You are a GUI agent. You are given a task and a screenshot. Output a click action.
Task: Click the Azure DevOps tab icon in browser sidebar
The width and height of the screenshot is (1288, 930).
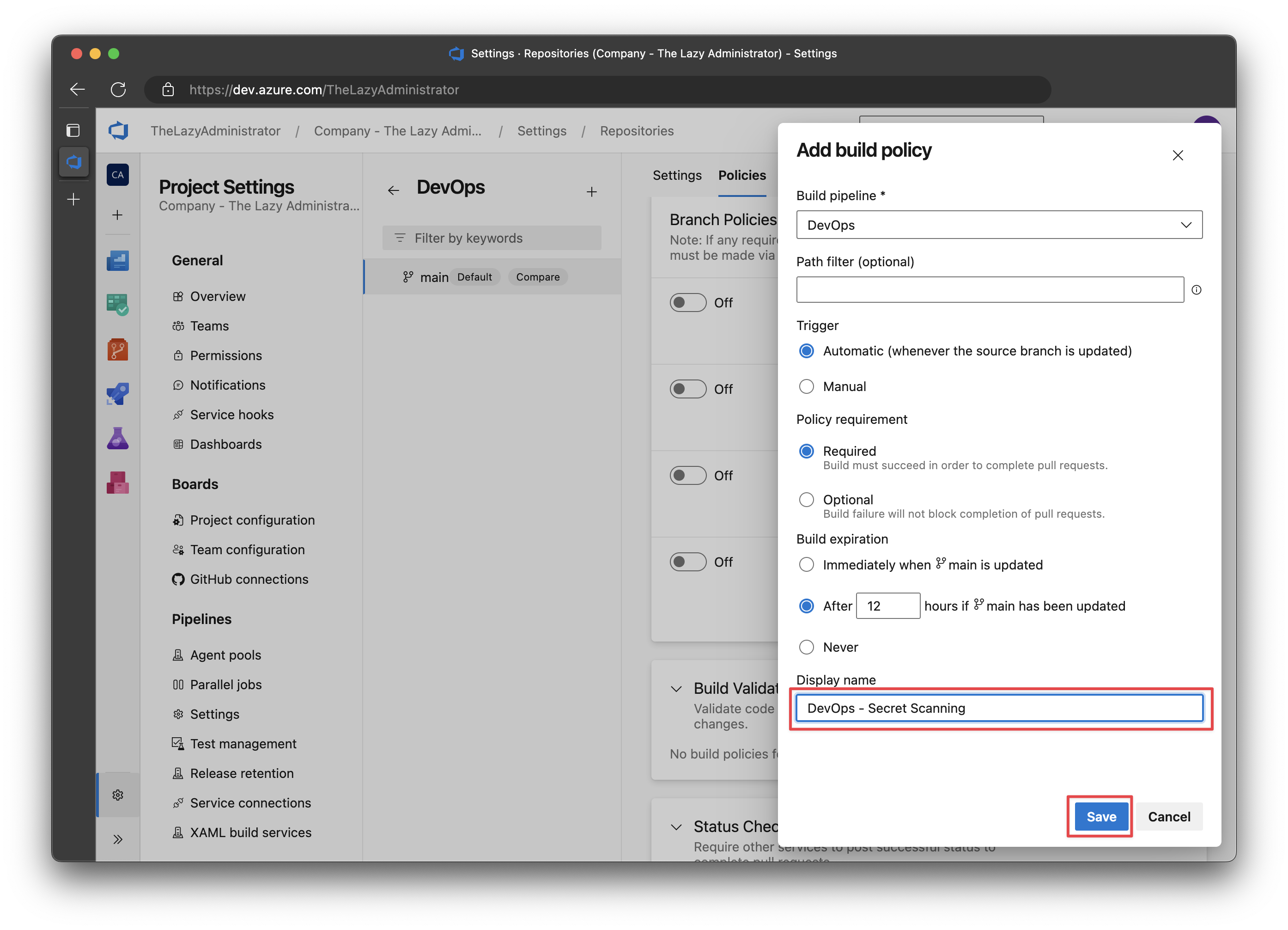pos(74,163)
